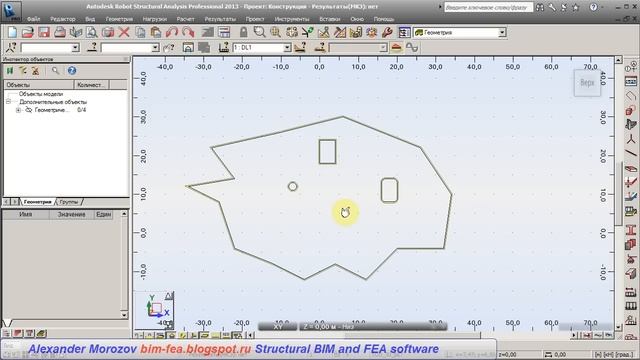This screenshot has width=640, height=360.
Task: Copy with the duplicate pages icon
Action: (140, 32)
